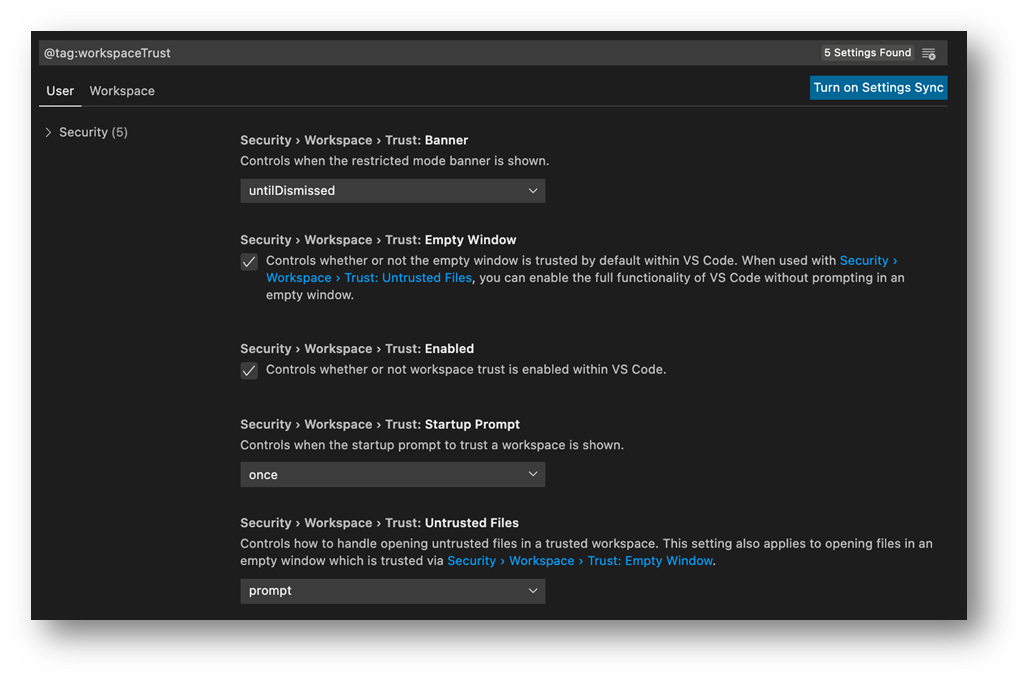
Task: Click the 5 Settings Found badge
Action: click(x=866, y=52)
